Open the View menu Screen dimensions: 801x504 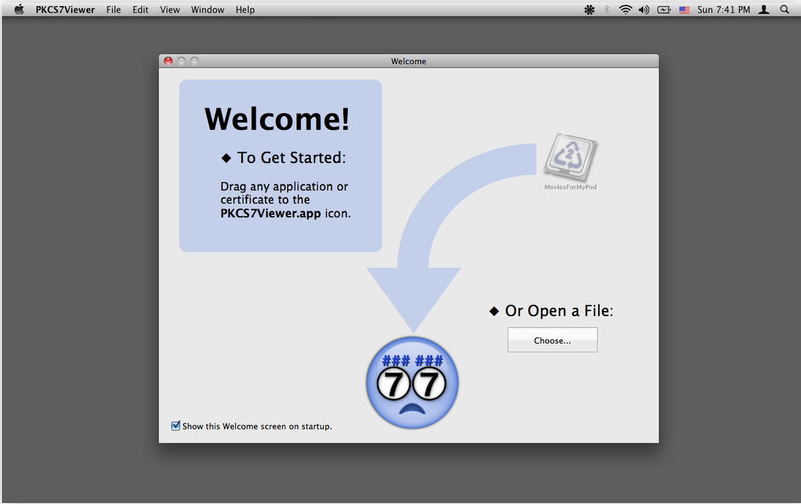click(x=170, y=10)
